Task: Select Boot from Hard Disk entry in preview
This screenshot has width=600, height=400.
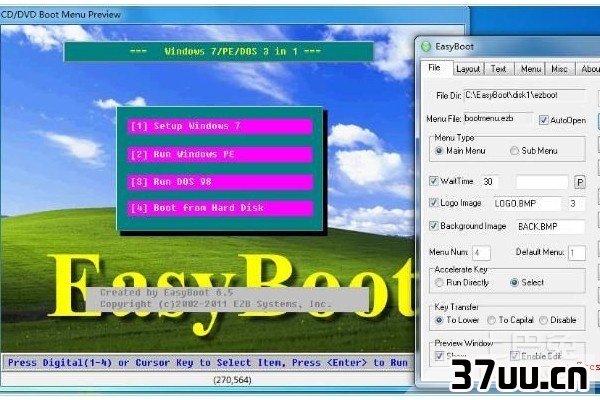Action: coord(220,209)
